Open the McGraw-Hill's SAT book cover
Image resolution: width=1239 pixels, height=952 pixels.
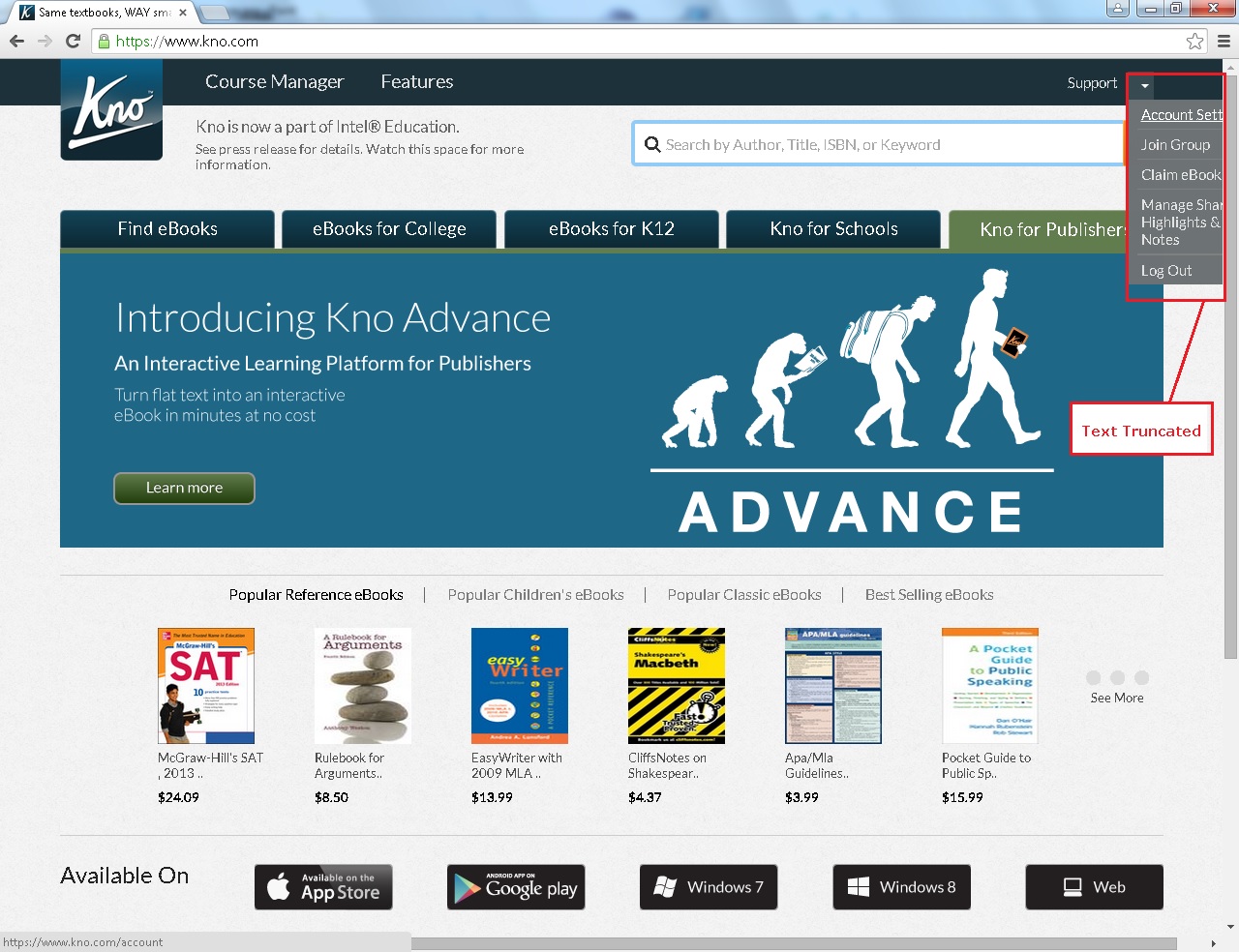[x=206, y=686]
